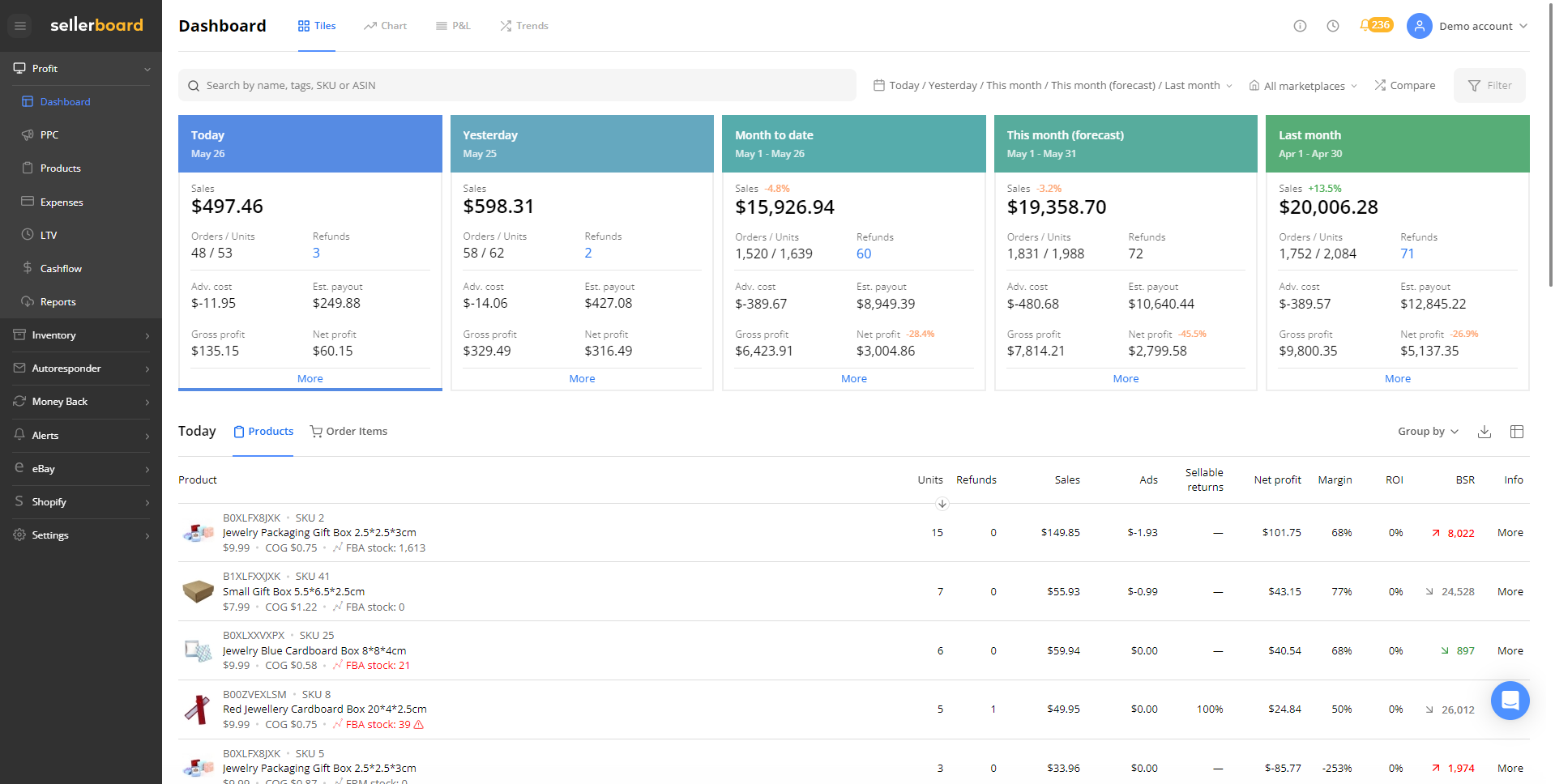Collapse the sidebar with the hamburger icon
This screenshot has height=784, width=1555.
click(x=19, y=25)
